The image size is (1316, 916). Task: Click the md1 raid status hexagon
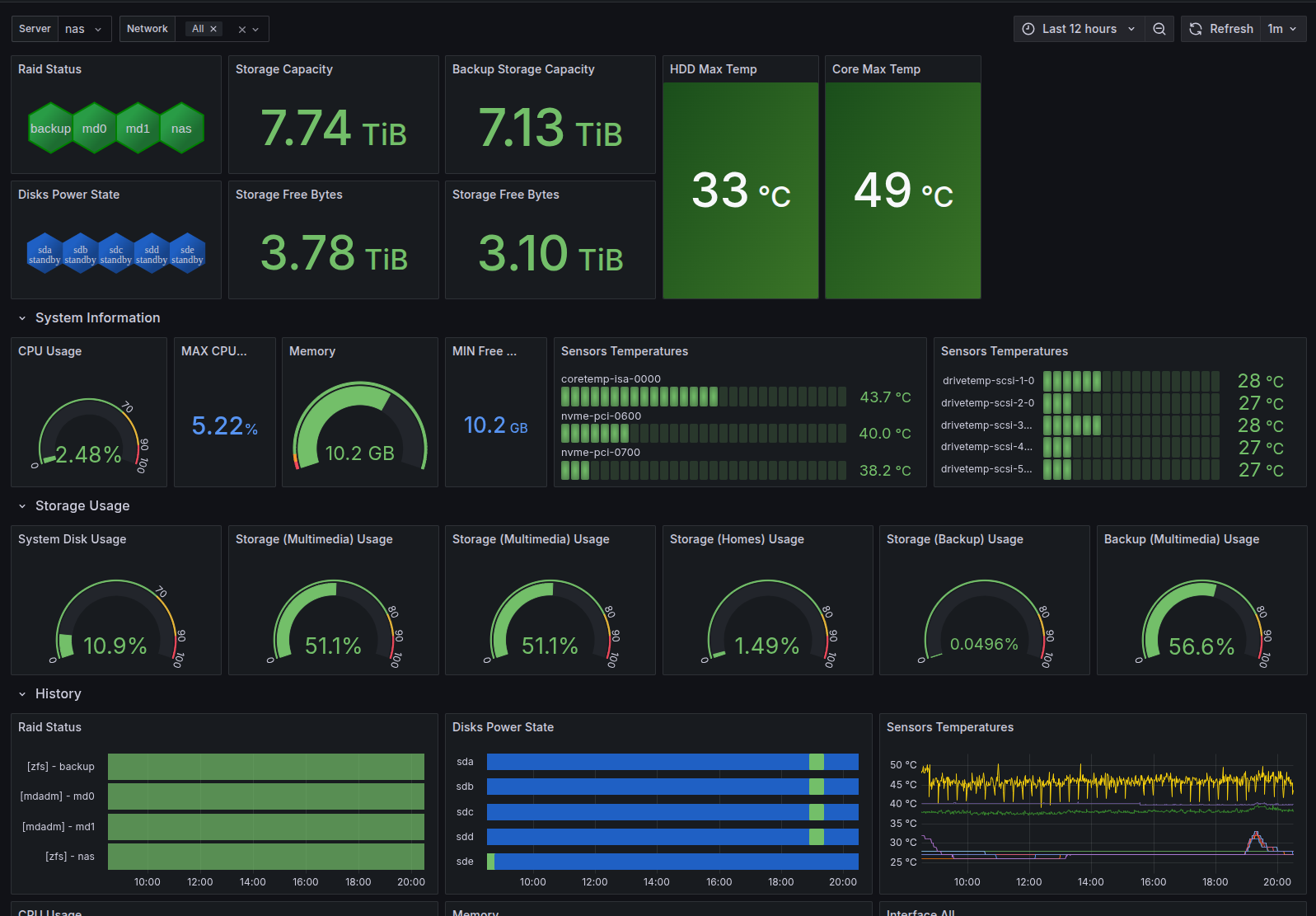point(138,128)
